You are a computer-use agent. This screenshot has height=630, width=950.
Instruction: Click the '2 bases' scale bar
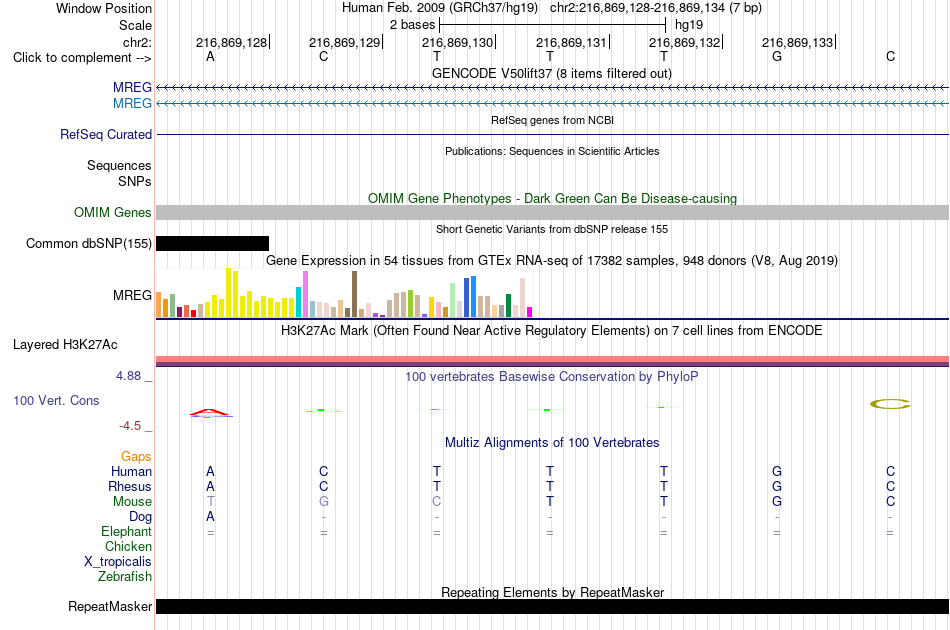[x=552, y=25]
